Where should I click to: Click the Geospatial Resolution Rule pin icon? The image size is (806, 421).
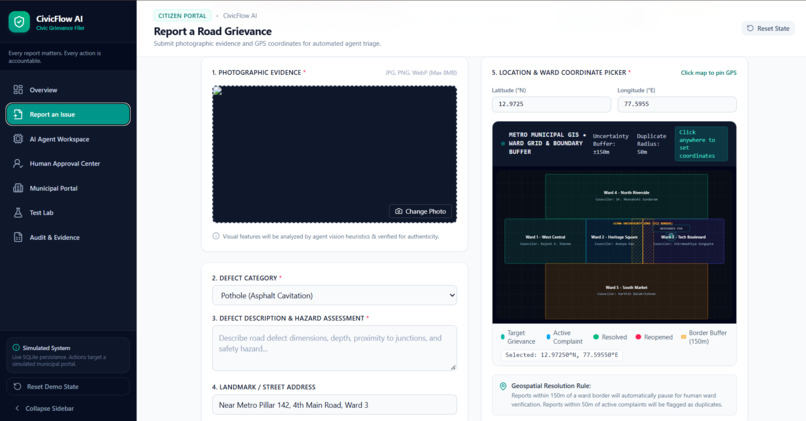coord(503,386)
